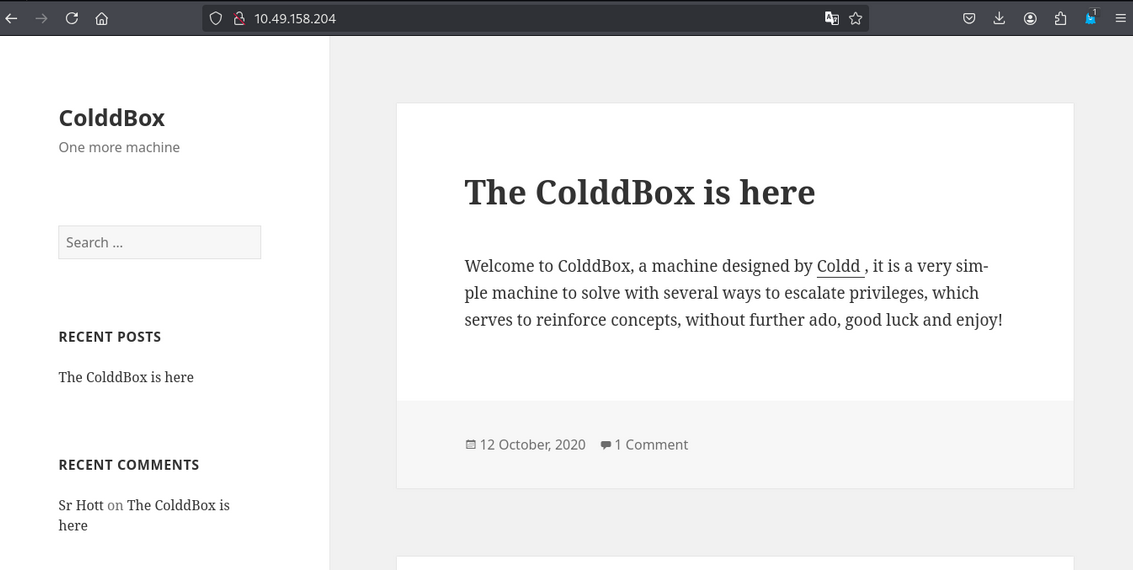View the 1 Comment link

650,445
